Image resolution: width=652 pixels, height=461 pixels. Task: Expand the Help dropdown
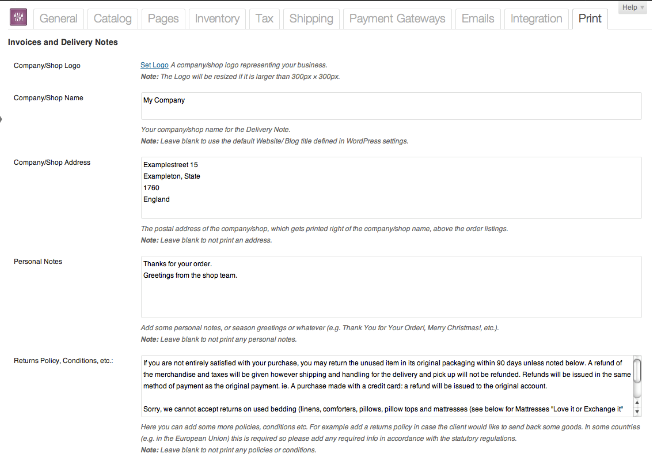632,7
